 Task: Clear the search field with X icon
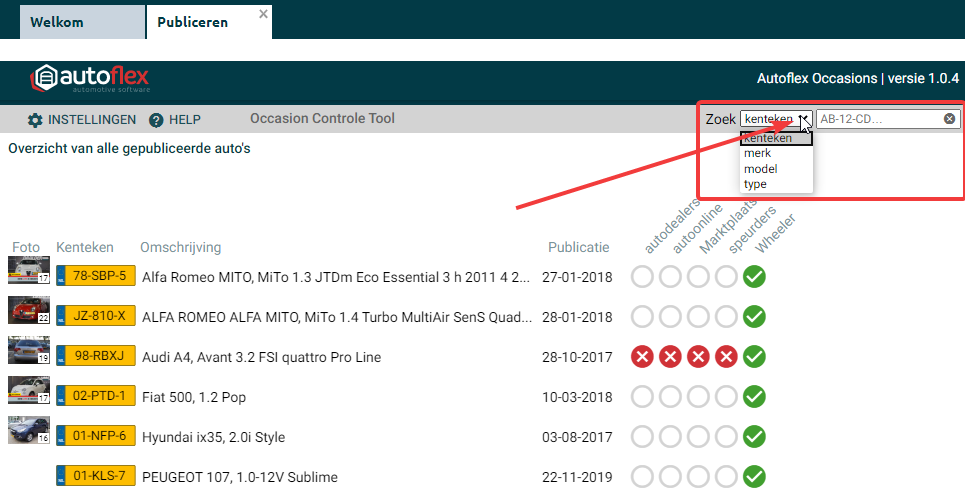coord(949,119)
